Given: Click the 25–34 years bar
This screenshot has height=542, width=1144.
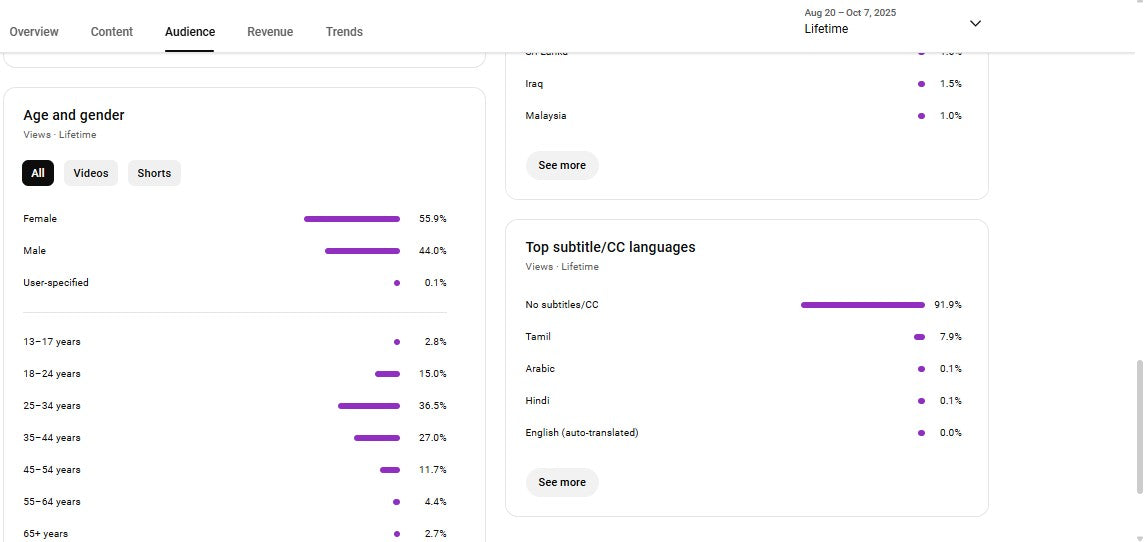Looking at the screenshot, I should tap(369, 406).
